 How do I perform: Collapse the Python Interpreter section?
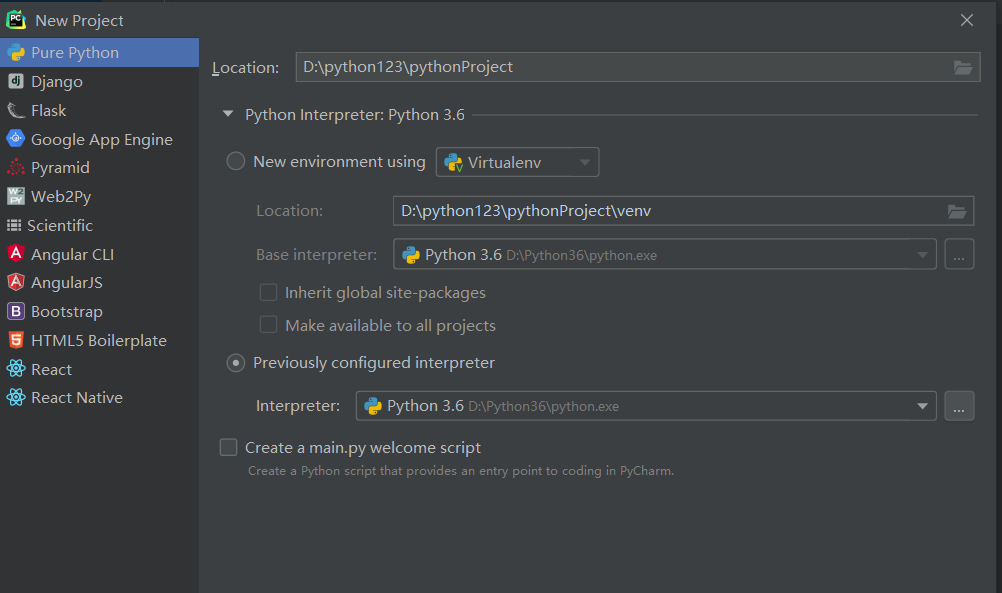[x=228, y=115]
